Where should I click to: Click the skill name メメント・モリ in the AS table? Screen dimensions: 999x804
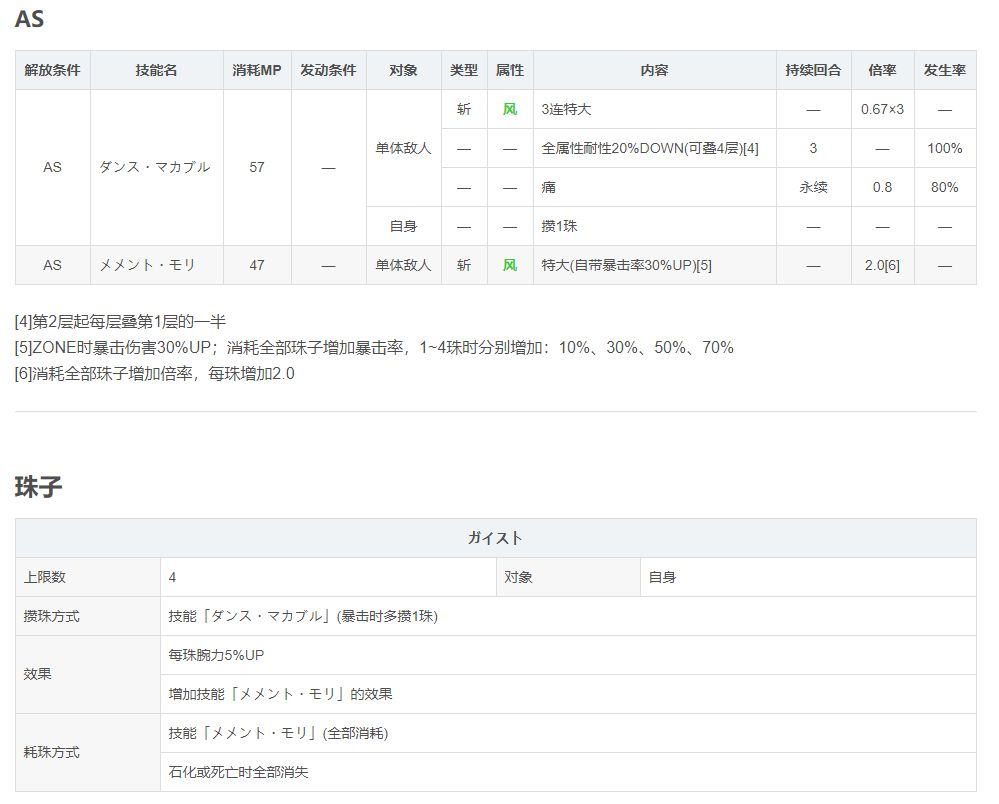tap(148, 265)
